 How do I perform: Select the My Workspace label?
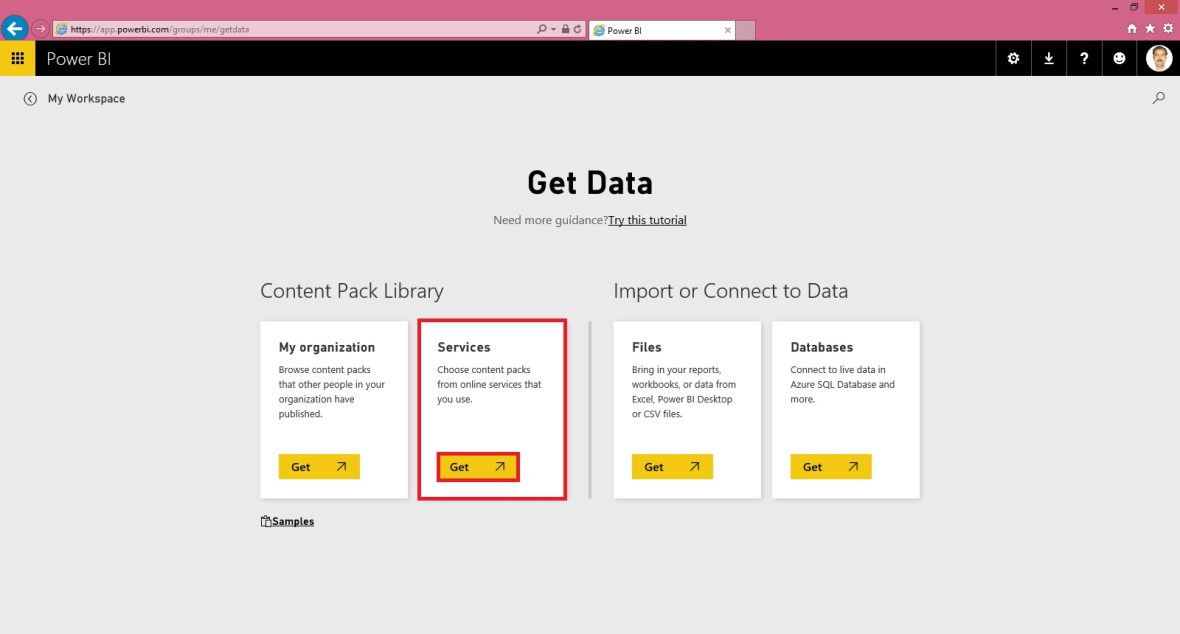click(87, 98)
